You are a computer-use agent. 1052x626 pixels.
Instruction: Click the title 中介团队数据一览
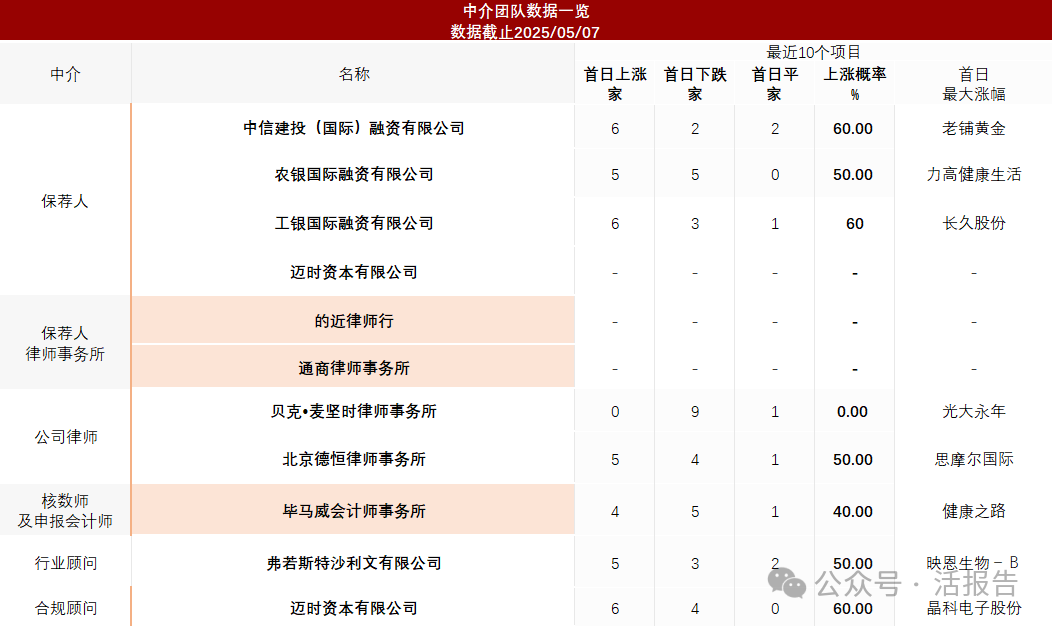pos(526,11)
